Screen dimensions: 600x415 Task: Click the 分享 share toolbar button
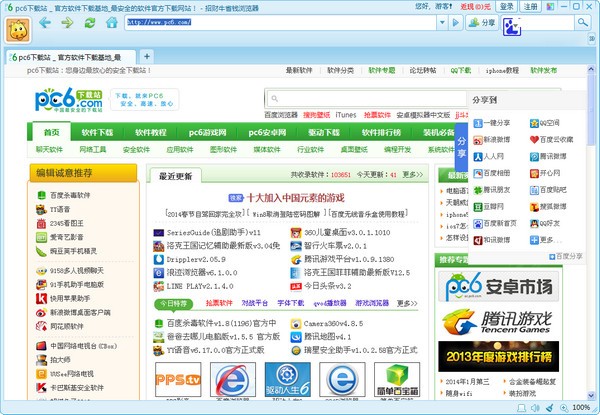(482, 23)
